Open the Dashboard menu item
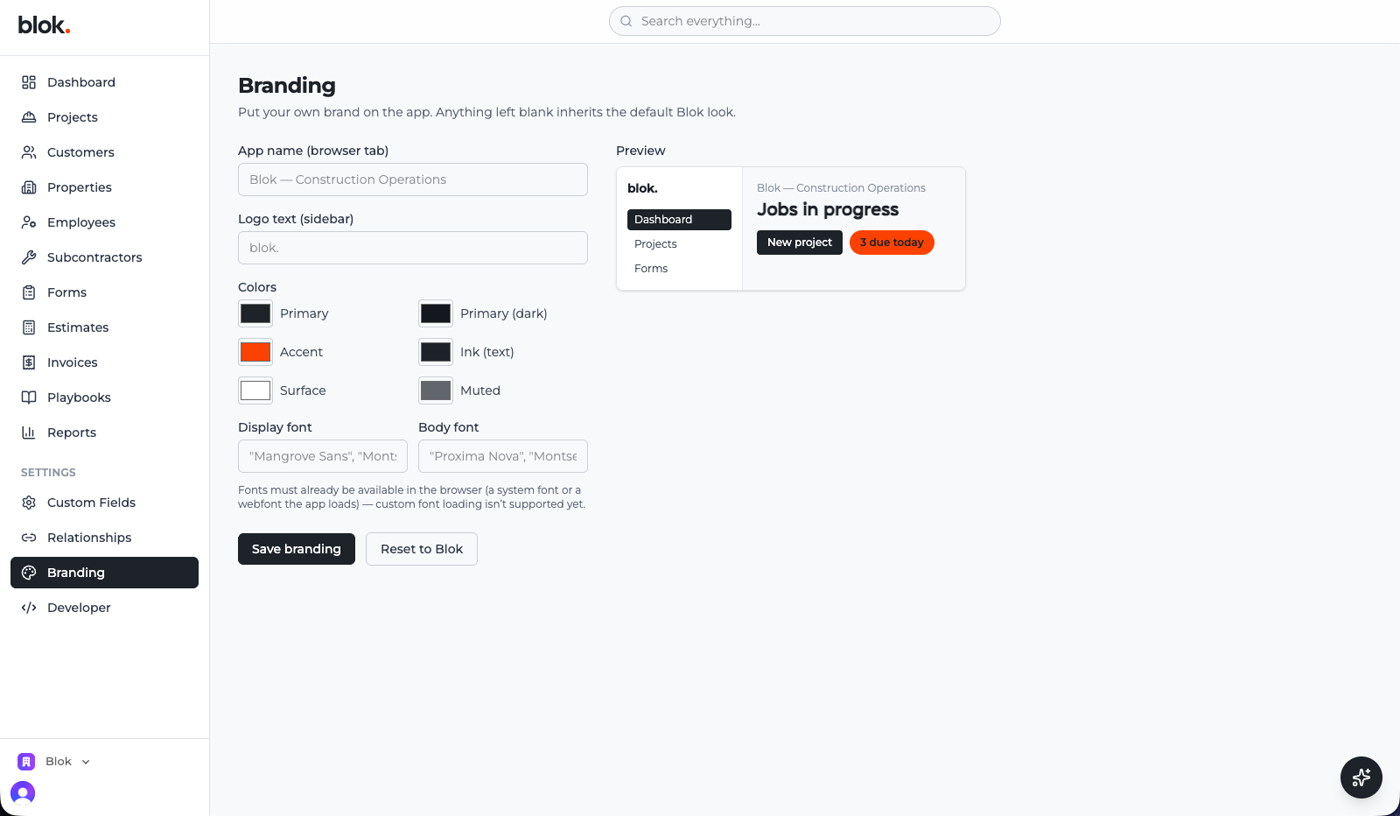Image resolution: width=1400 pixels, height=816 pixels. click(x=104, y=82)
